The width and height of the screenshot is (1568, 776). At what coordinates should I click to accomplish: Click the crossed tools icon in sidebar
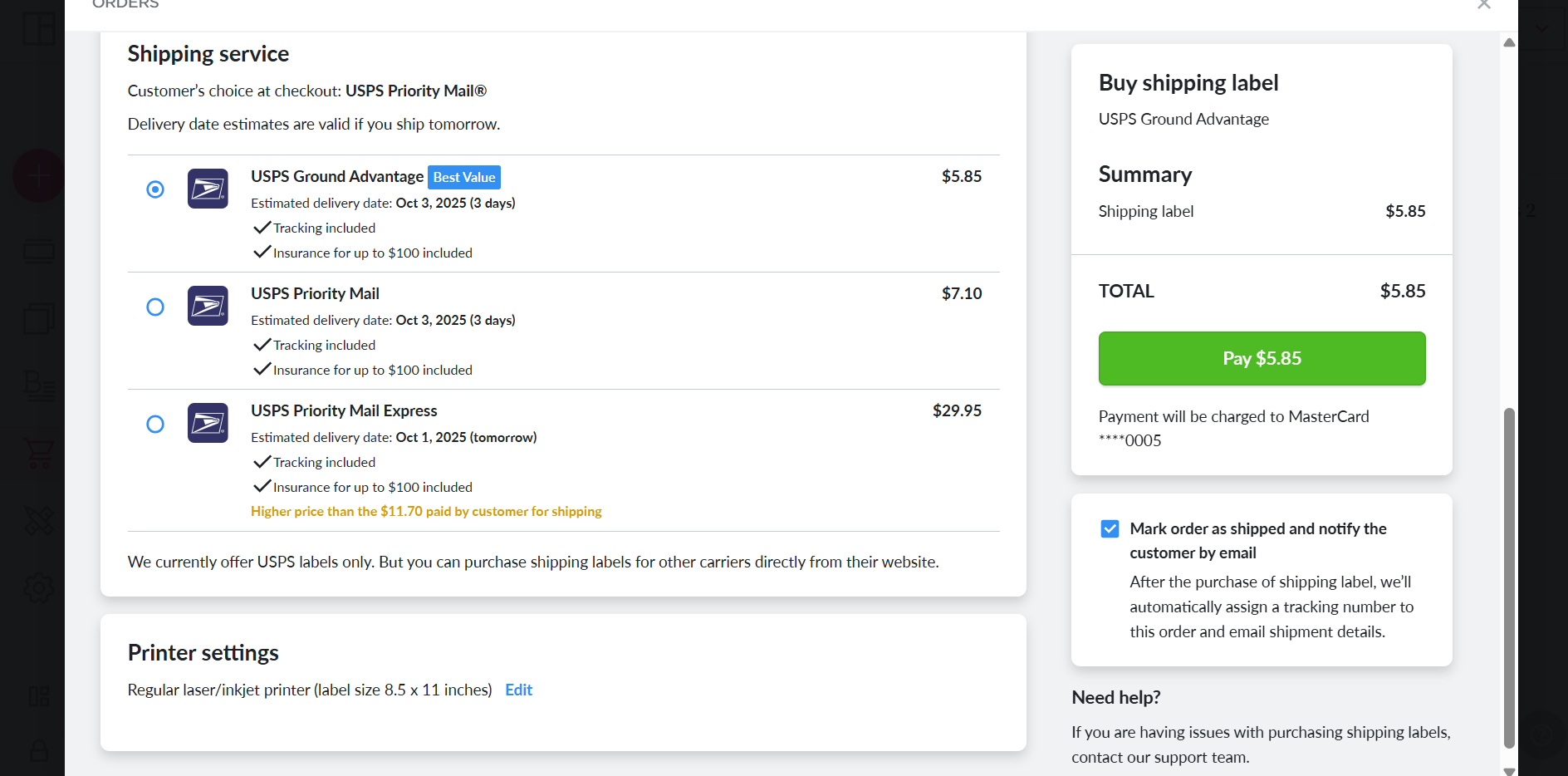coord(39,521)
